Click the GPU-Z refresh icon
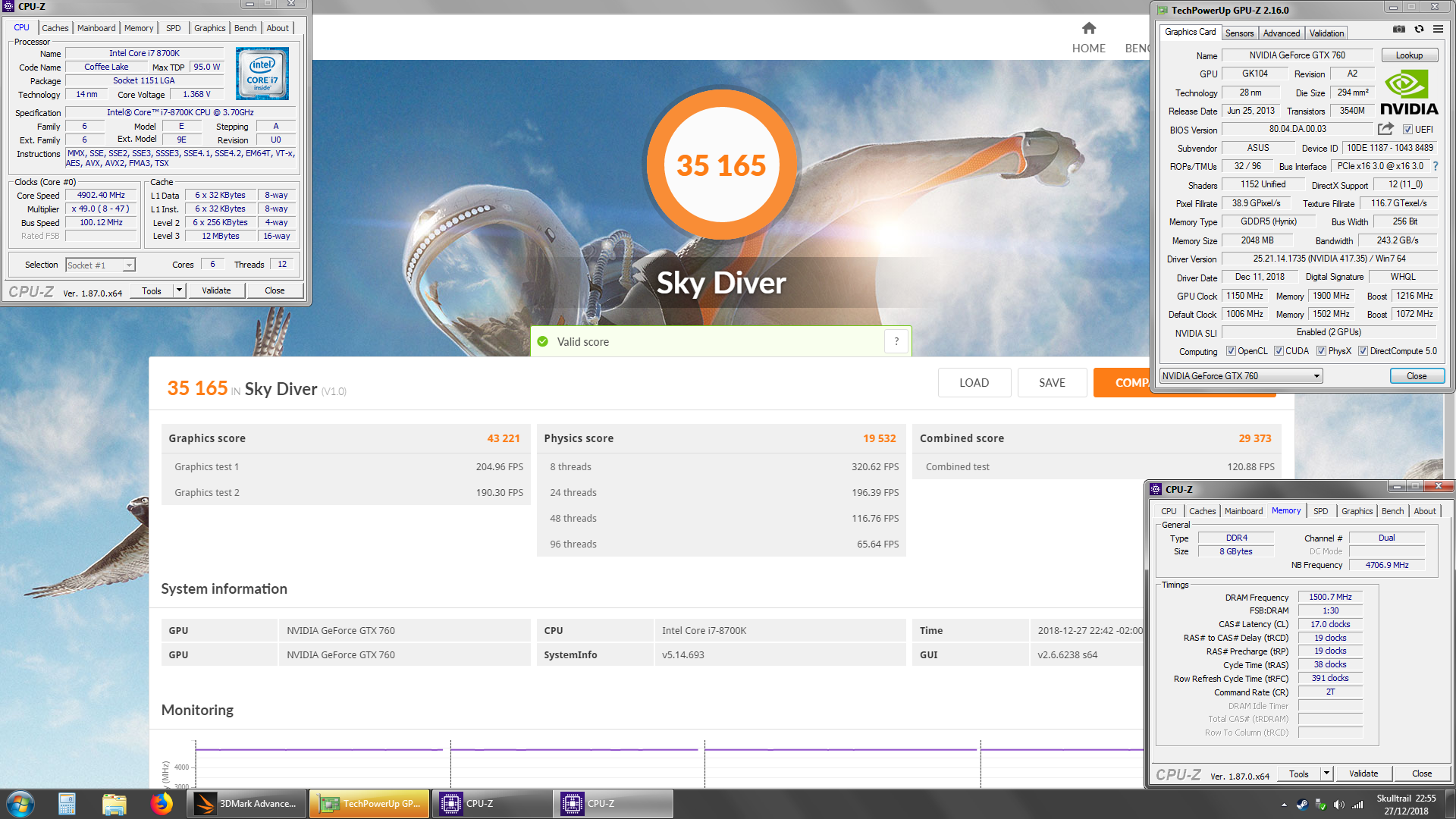1456x819 pixels. click(1419, 30)
